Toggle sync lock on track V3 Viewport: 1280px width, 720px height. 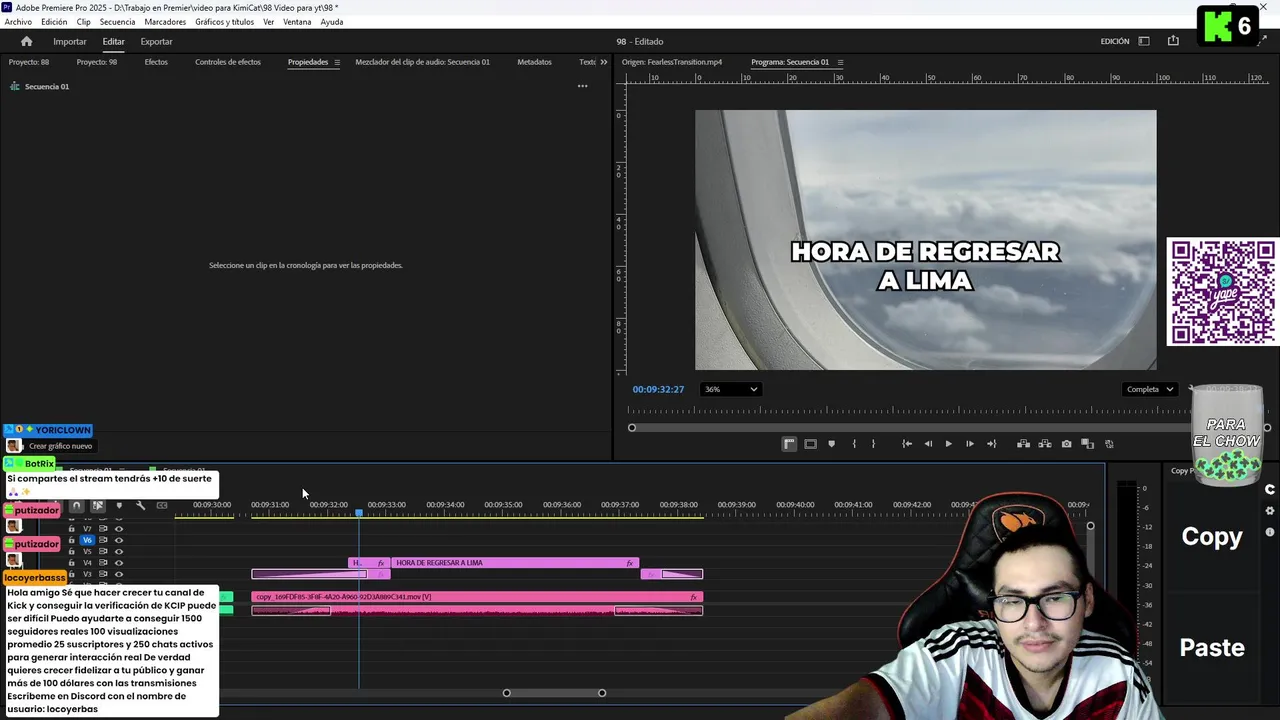click(103, 574)
